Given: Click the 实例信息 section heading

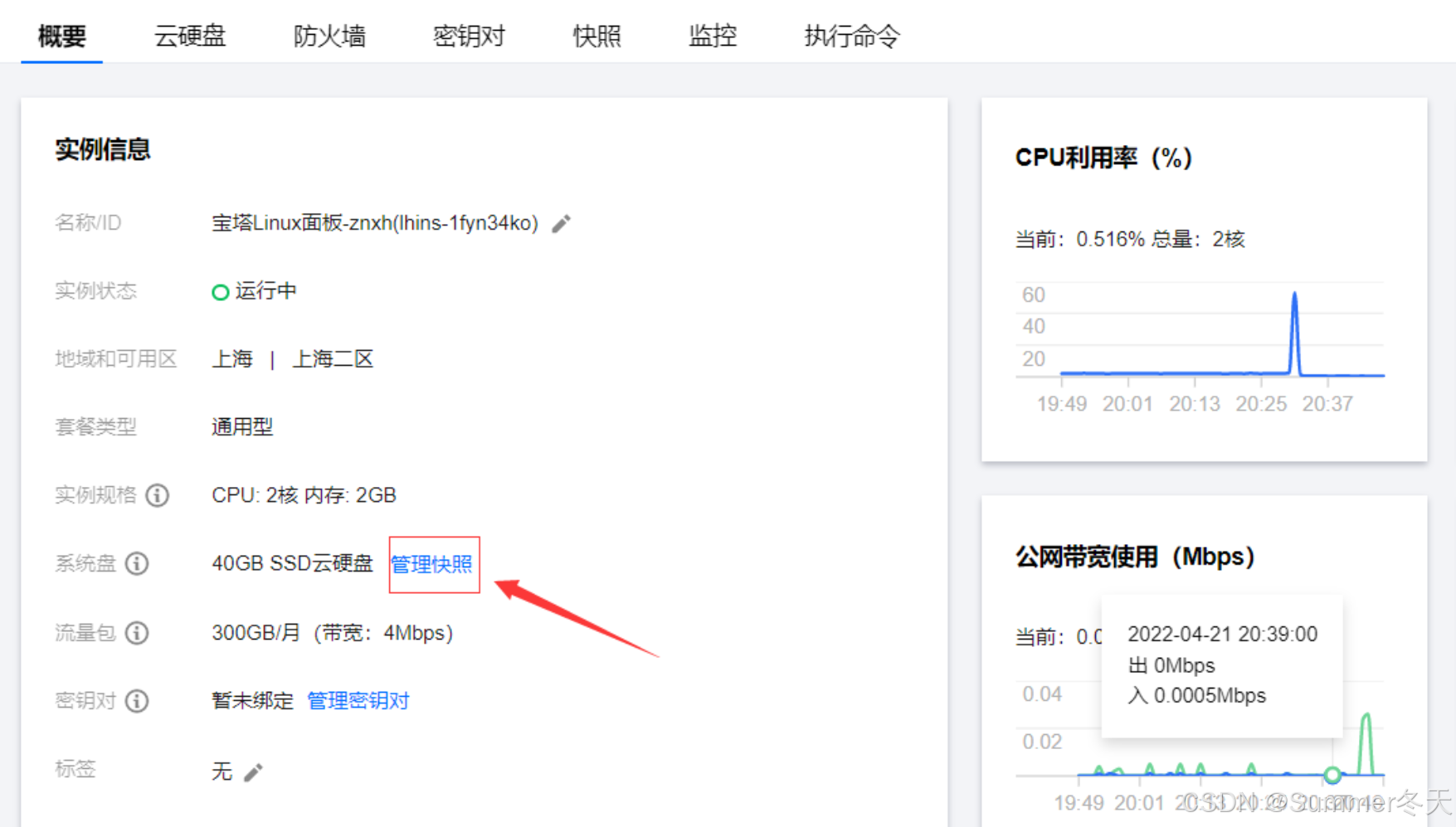Looking at the screenshot, I should pyautogui.click(x=103, y=149).
